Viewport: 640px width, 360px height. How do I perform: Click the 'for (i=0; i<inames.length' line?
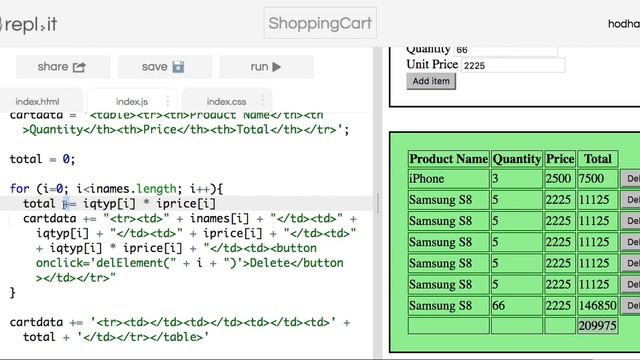click(116, 189)
